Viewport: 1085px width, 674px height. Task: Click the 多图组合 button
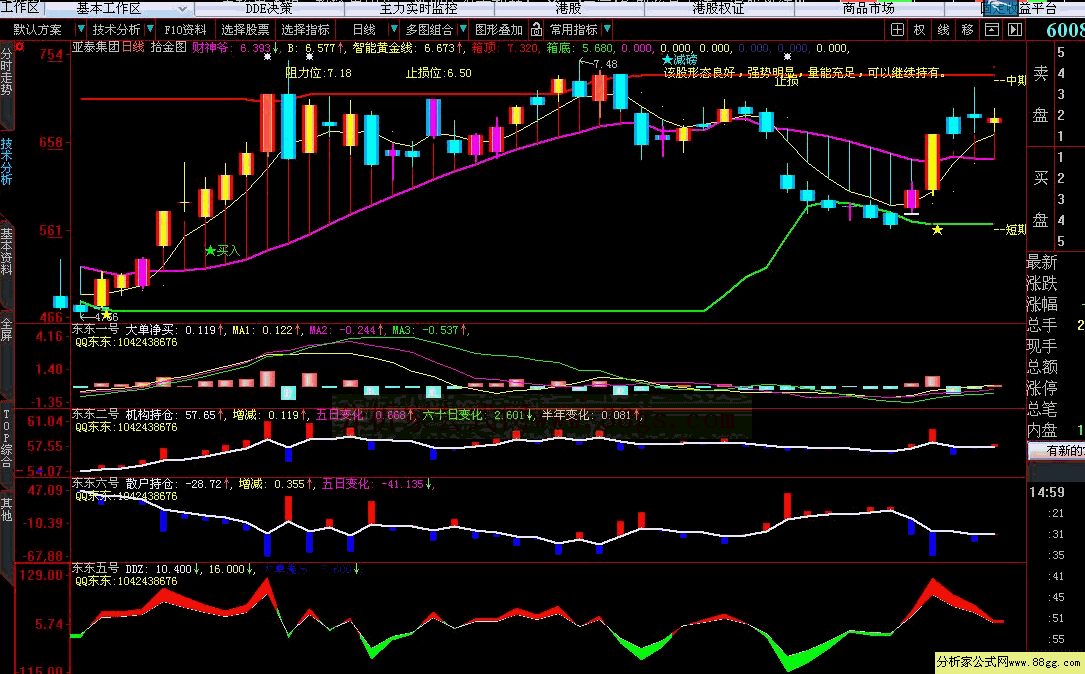(x=429, y=30)
